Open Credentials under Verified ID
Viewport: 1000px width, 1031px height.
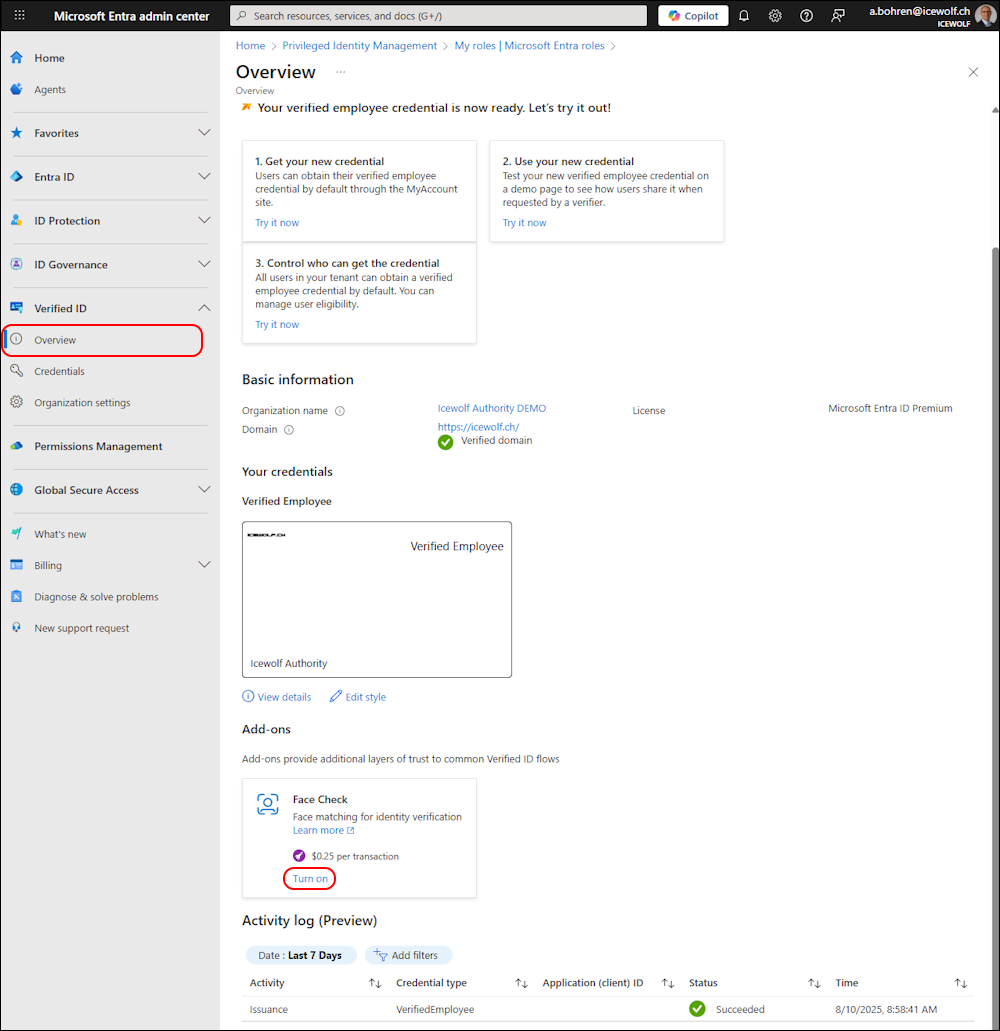[x=59, y=372]
